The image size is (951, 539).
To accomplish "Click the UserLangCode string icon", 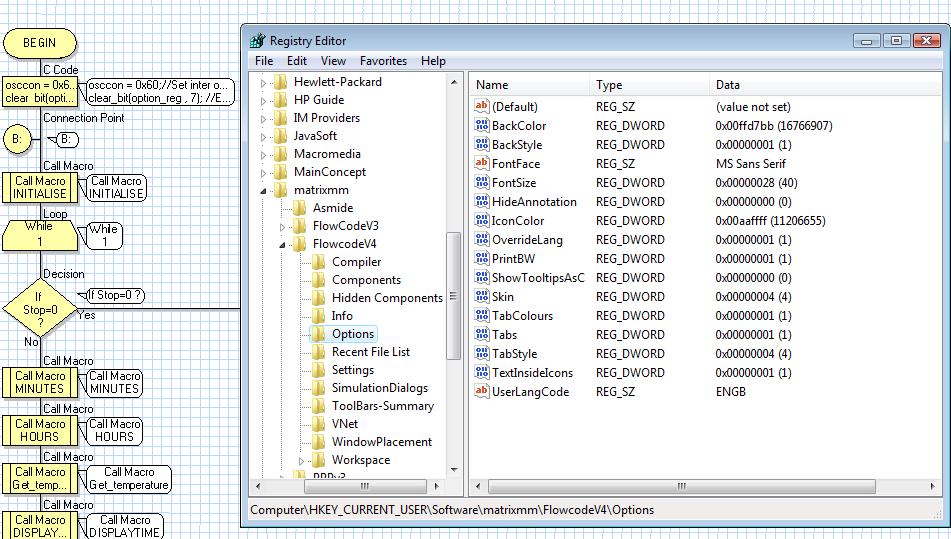I will (482, 391).
